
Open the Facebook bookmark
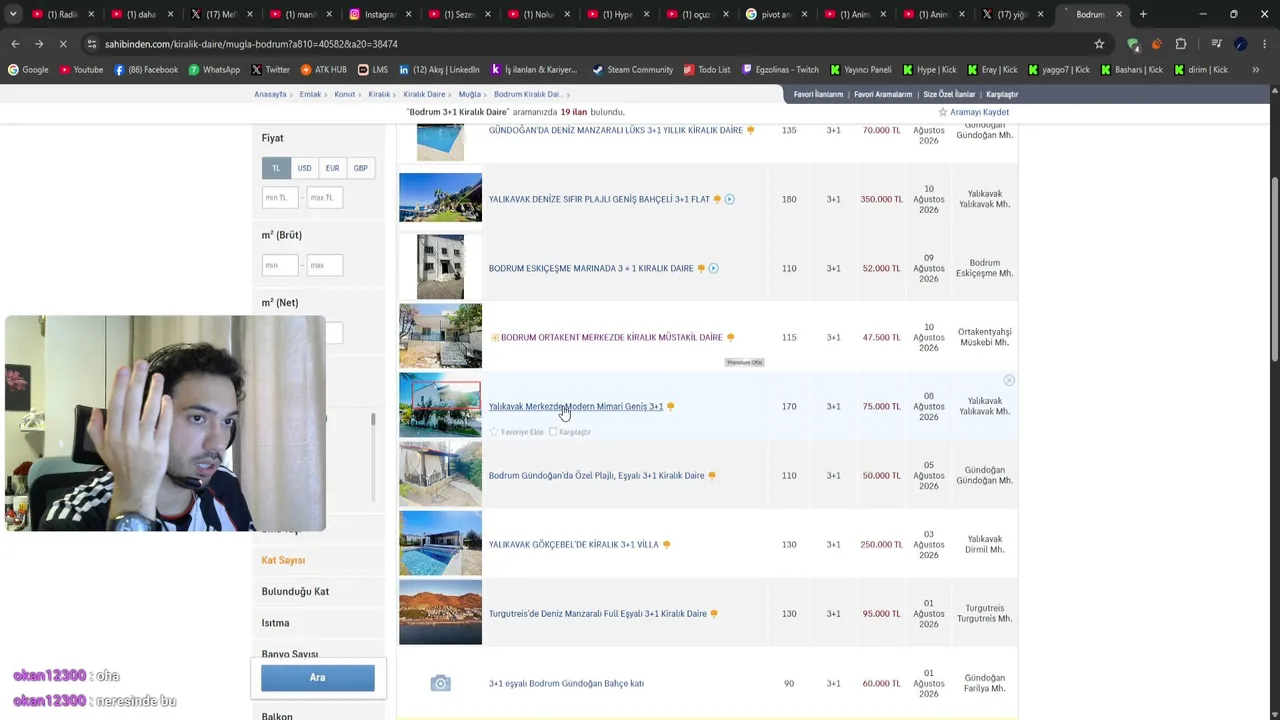146,70
